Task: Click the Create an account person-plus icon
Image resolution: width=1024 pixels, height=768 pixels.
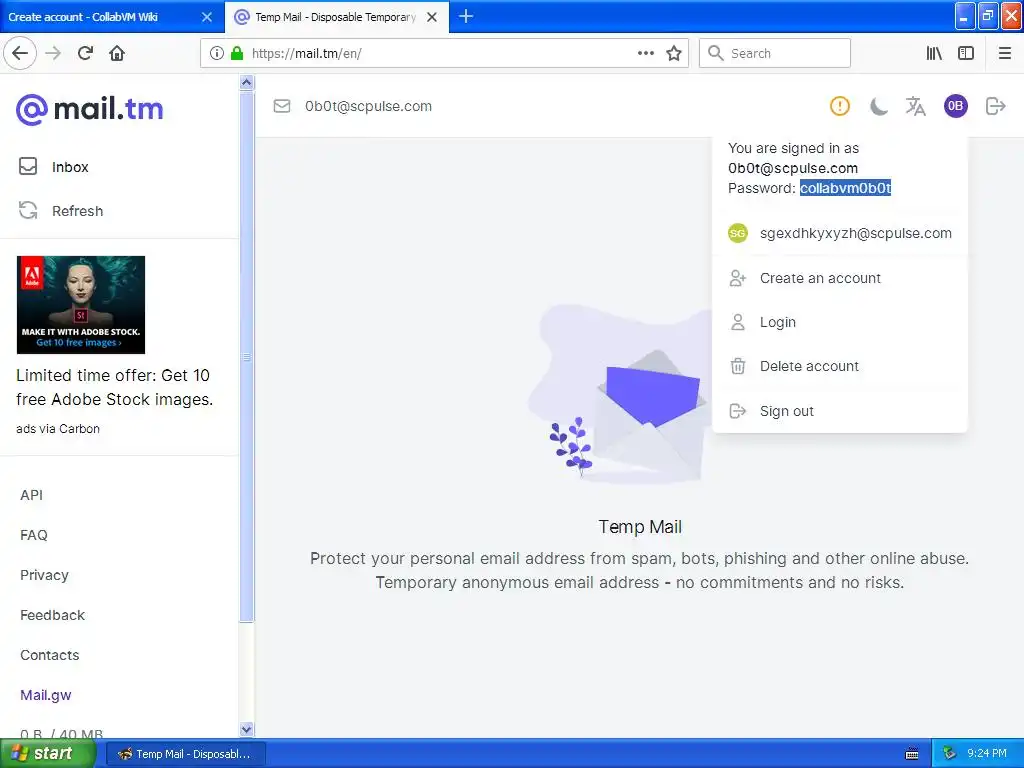Action: pyautogui.click(x=737, y=278)
